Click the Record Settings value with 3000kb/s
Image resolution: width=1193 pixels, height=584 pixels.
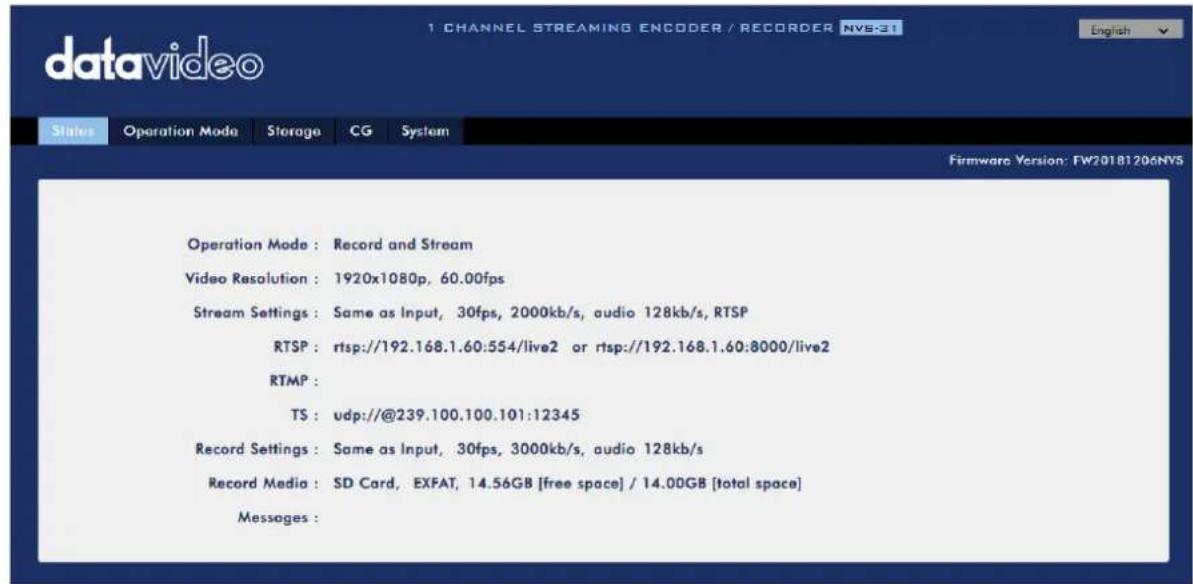pyautogui.click(x=518, y=449)
